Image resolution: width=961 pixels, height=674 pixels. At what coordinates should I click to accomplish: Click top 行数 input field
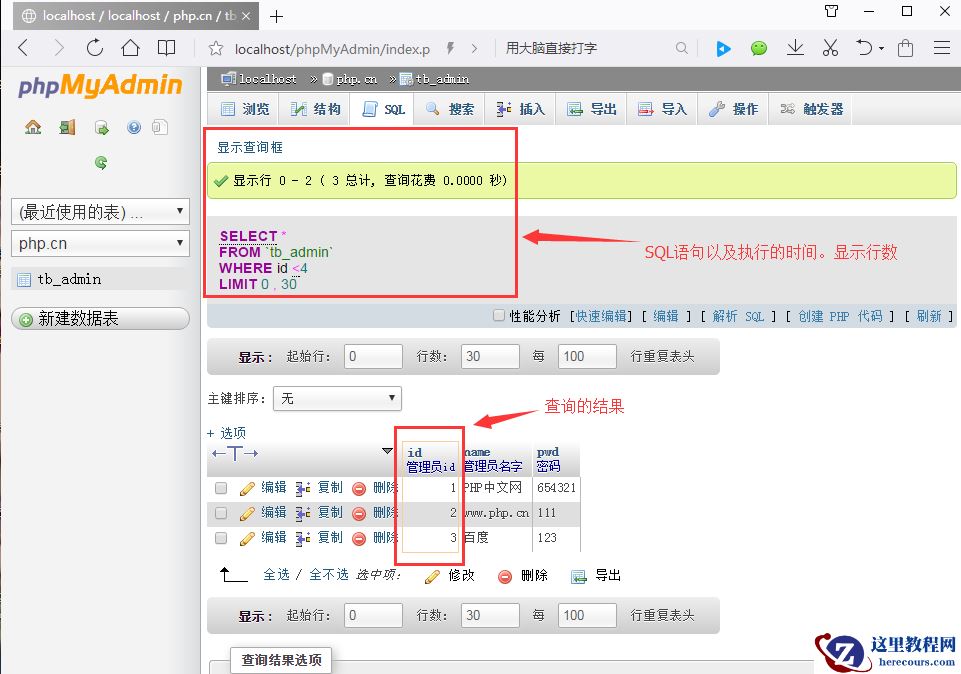490,357
